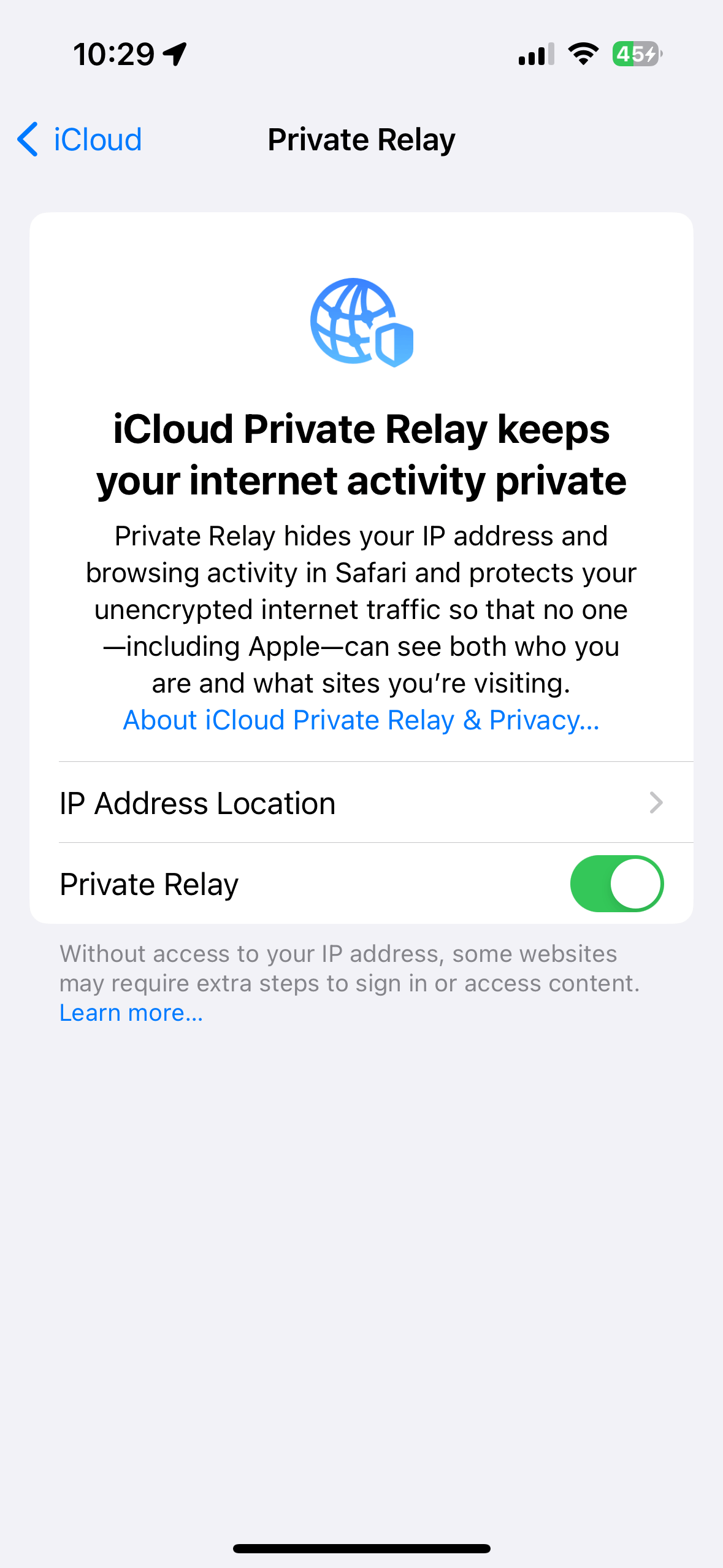723x1568 pixels.
Task: Tap the location arrow in status bar
Action: [175, 54]
